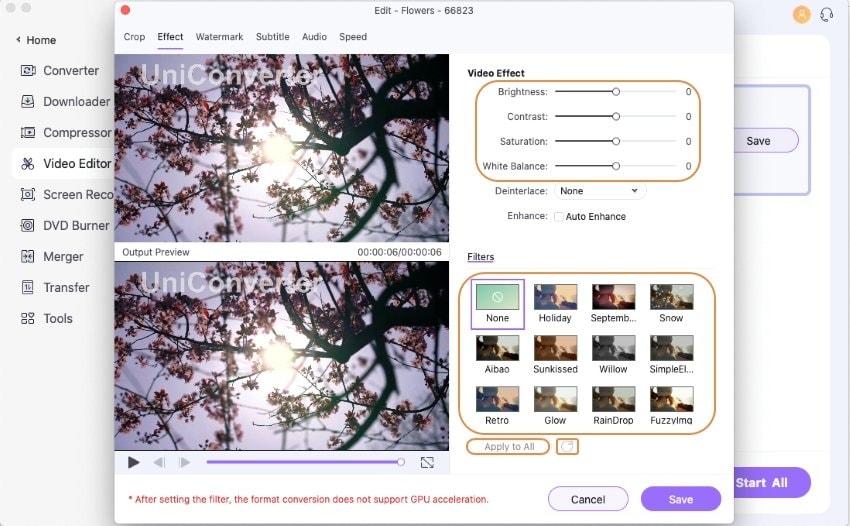Enable the Auto Enhance checkbox
The height and width of the screenshot is (526, 850).
[558, 217]
